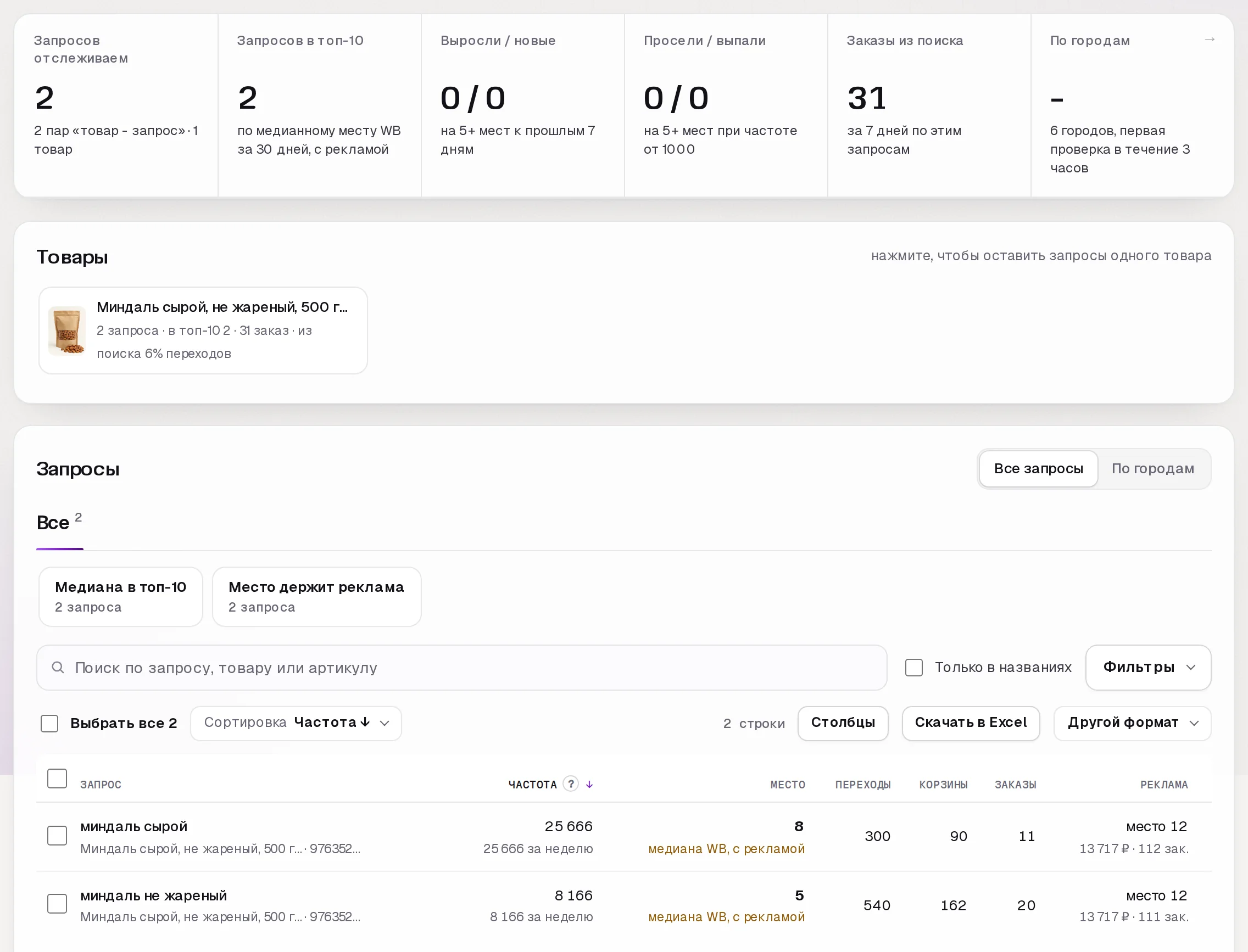Switch to the По городам view
The image size is (1248, 952).
click(x=1153, y=469)
